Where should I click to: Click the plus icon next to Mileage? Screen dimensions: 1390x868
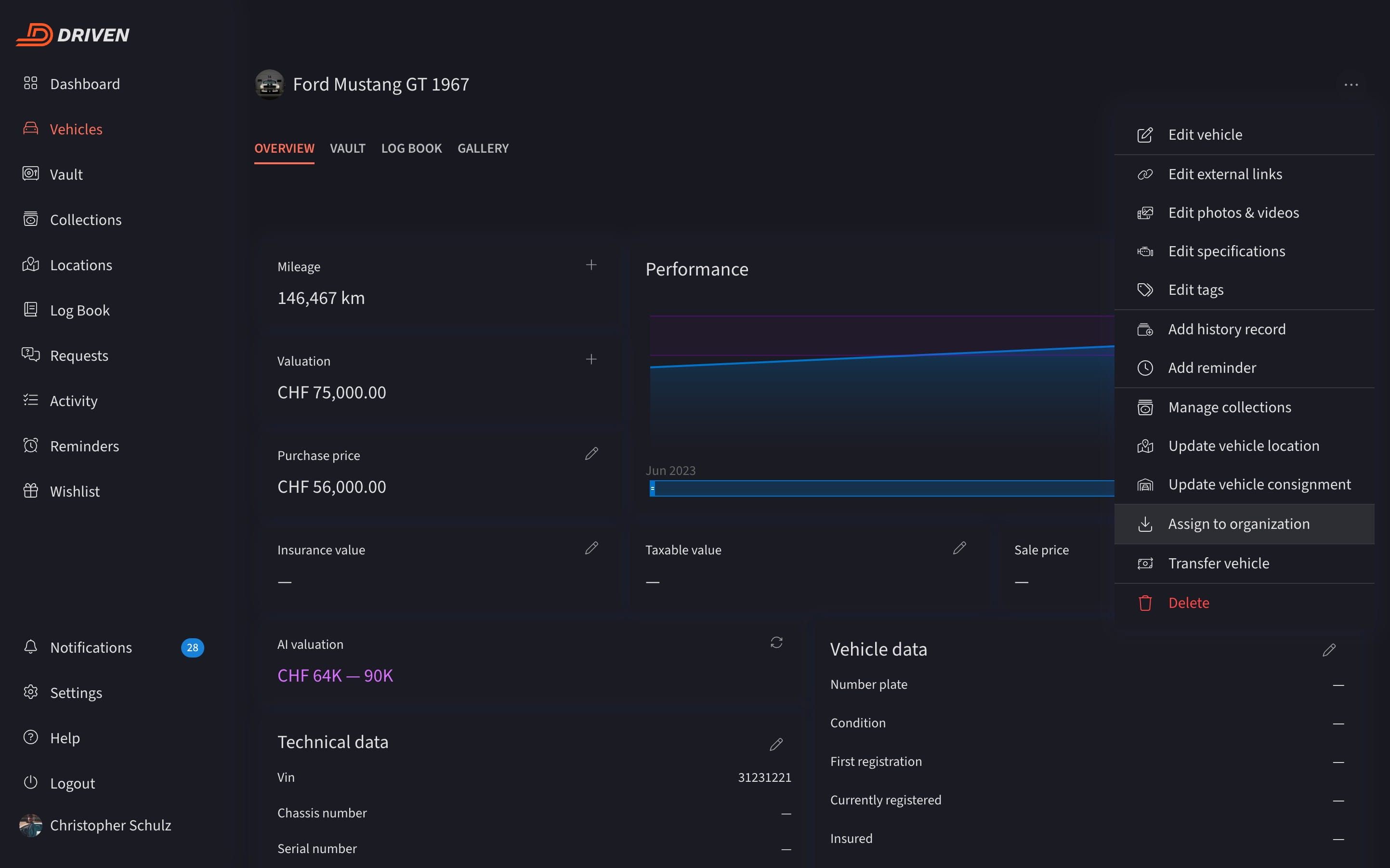click(x=591, y=264)
